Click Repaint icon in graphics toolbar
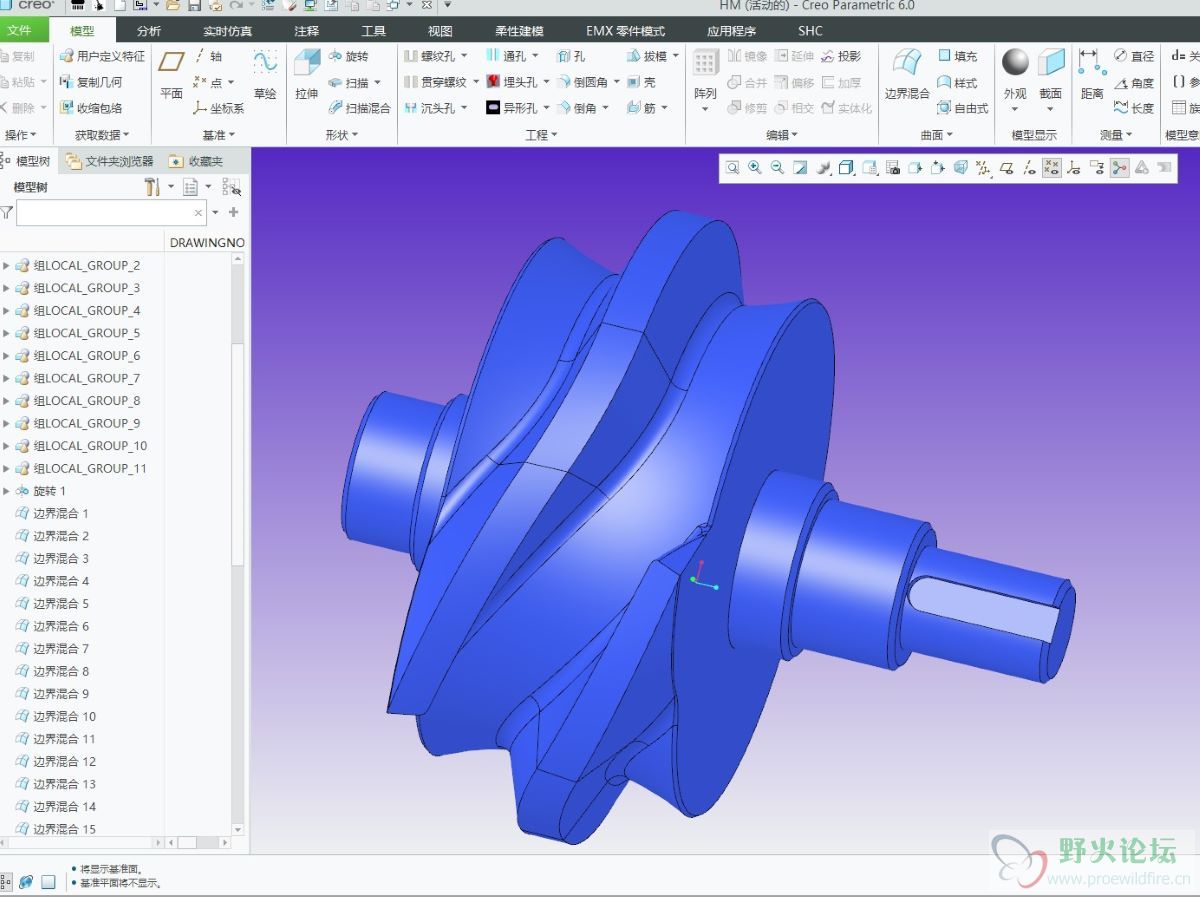 point(800,168)
